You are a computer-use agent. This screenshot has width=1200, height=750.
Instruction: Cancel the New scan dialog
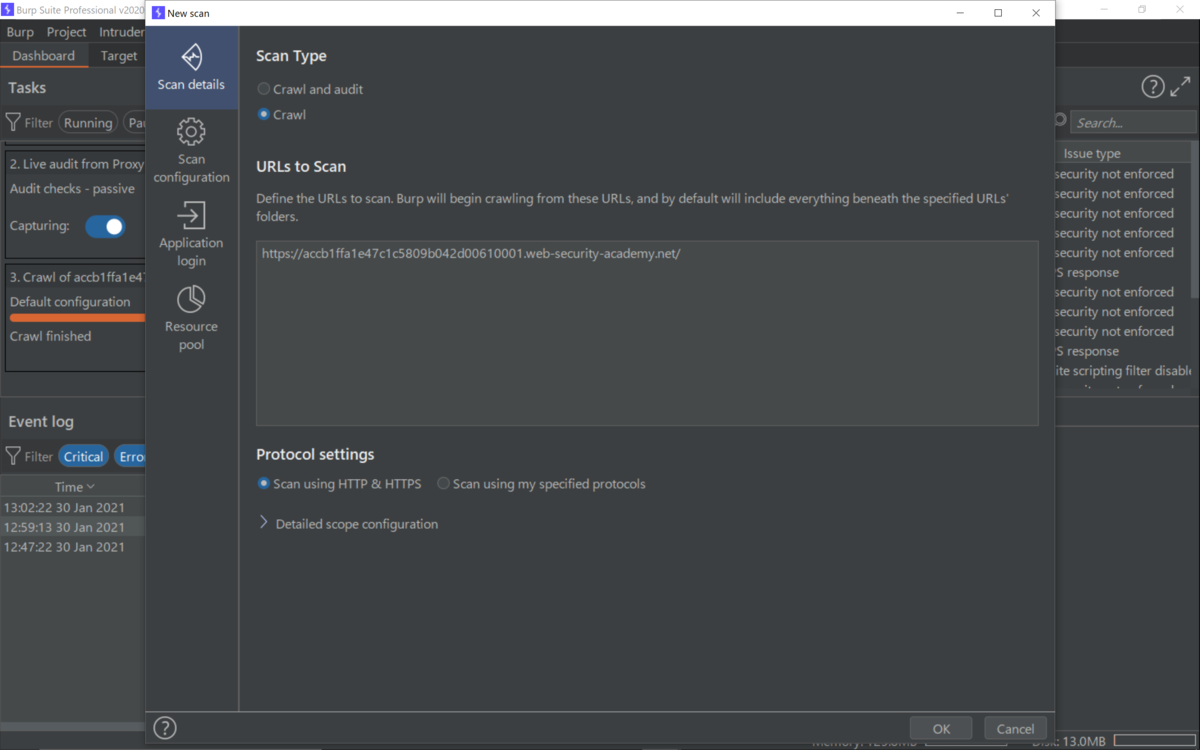pos(1015,729)
